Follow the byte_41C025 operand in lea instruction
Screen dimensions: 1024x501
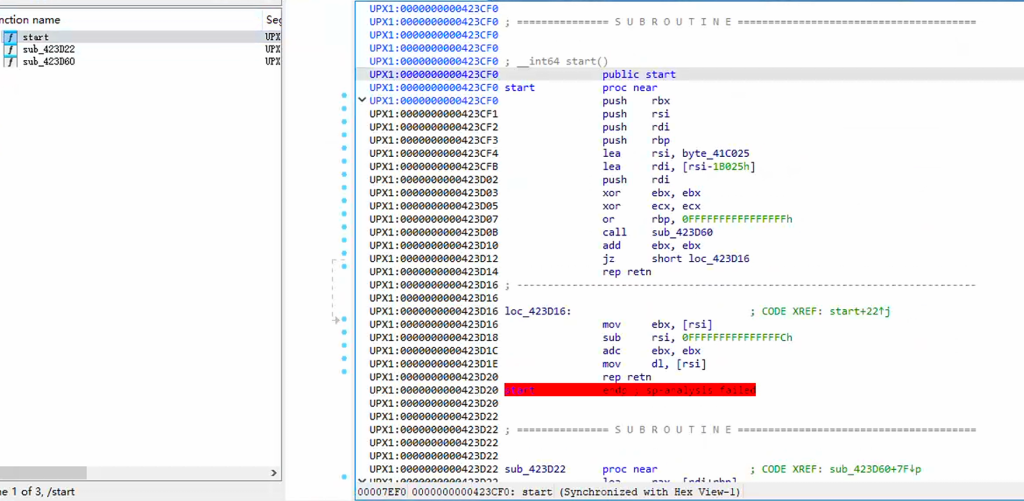tap(716, 154)
